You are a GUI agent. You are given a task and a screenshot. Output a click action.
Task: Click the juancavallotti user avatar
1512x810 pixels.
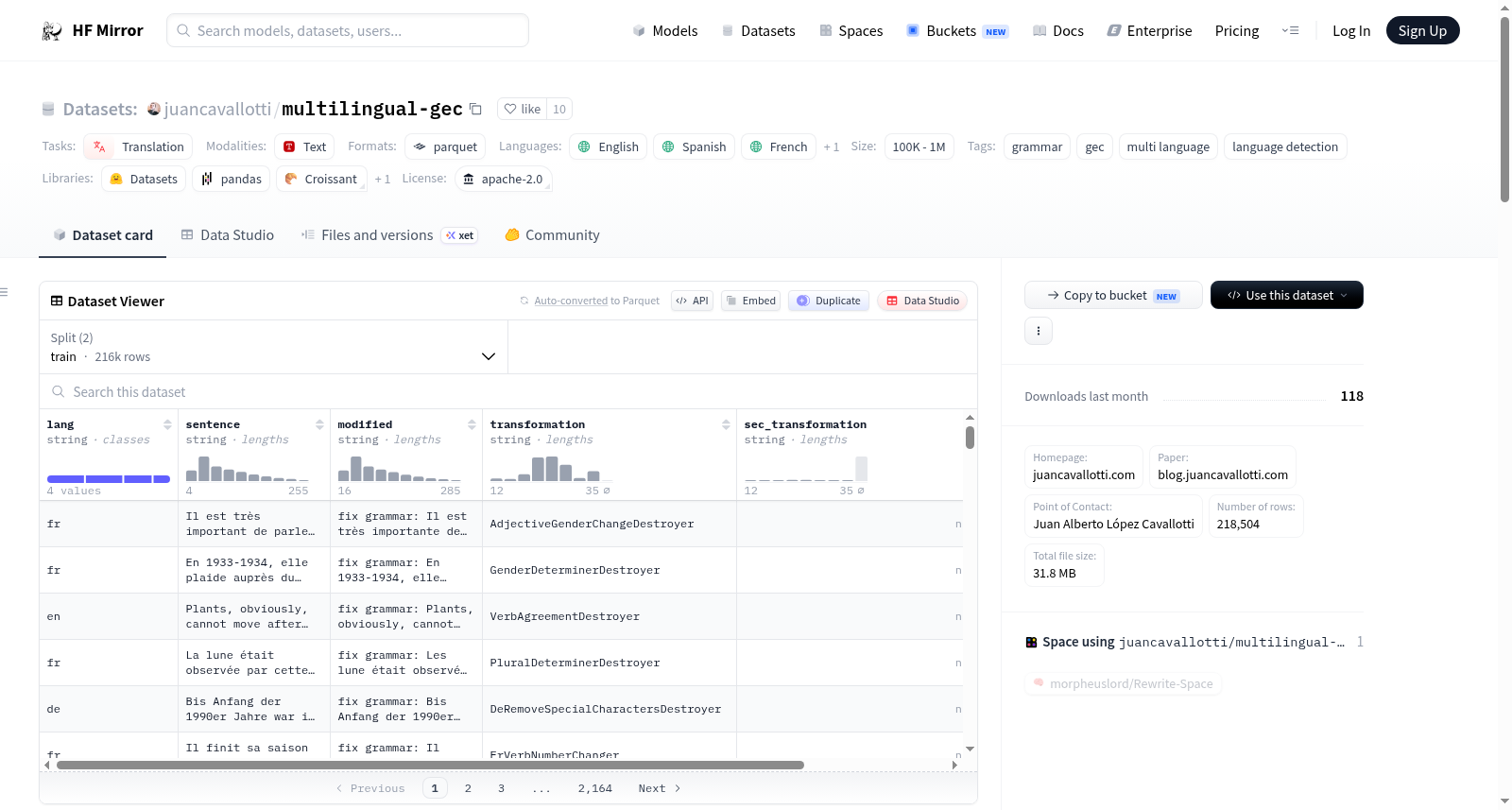154,109
